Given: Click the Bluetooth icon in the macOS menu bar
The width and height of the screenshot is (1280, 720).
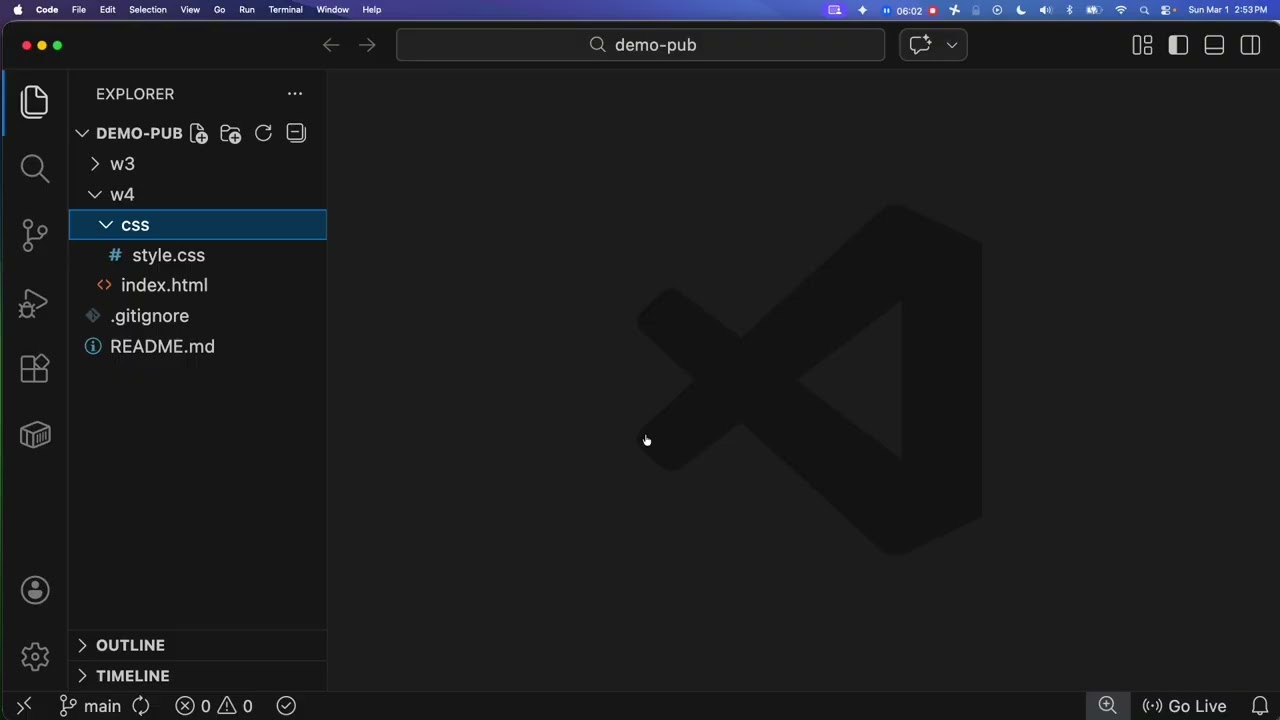Looking at the screenshot, I should coord(1069,10).
